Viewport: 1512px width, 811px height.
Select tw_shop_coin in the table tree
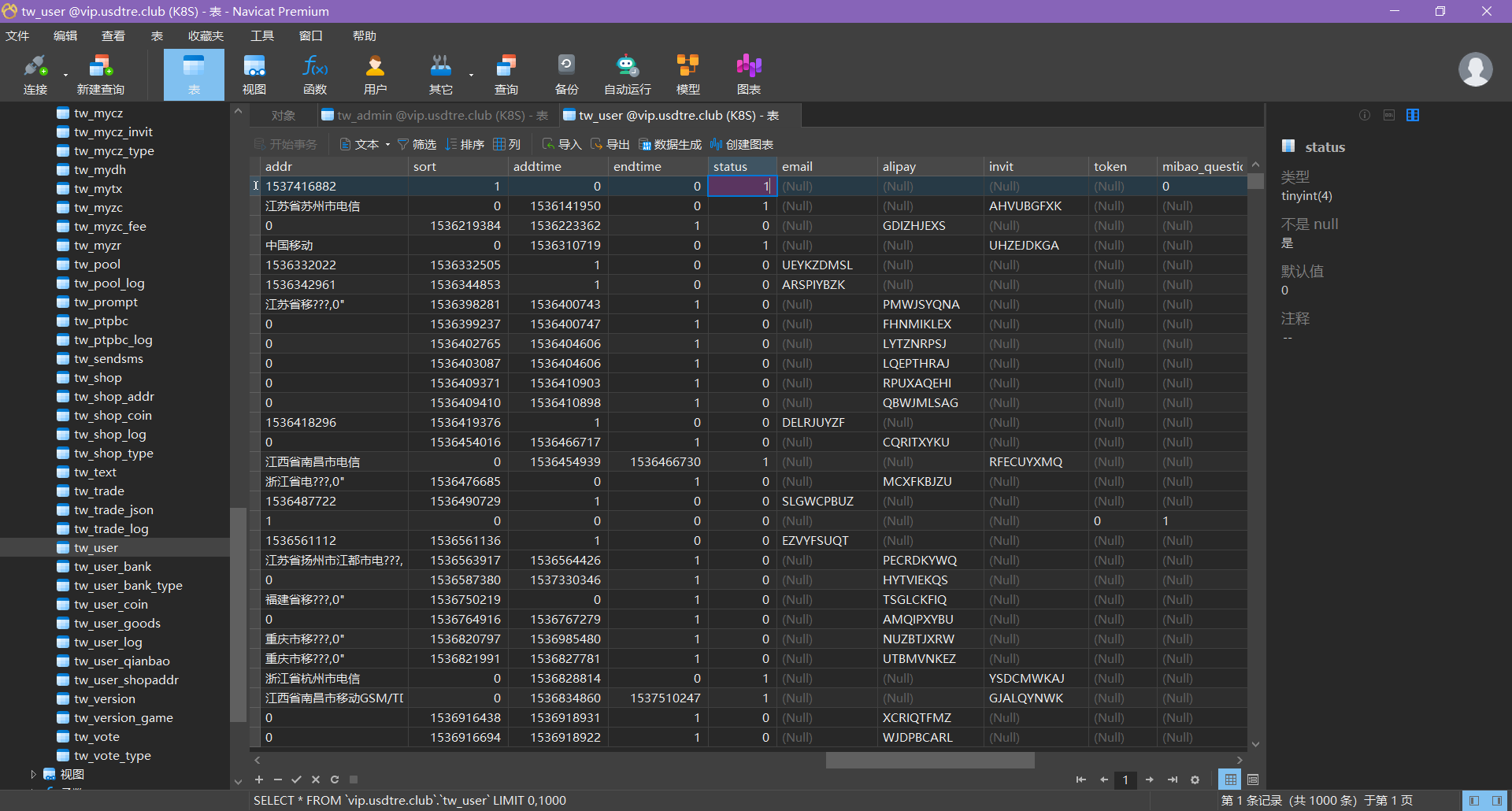113,415
